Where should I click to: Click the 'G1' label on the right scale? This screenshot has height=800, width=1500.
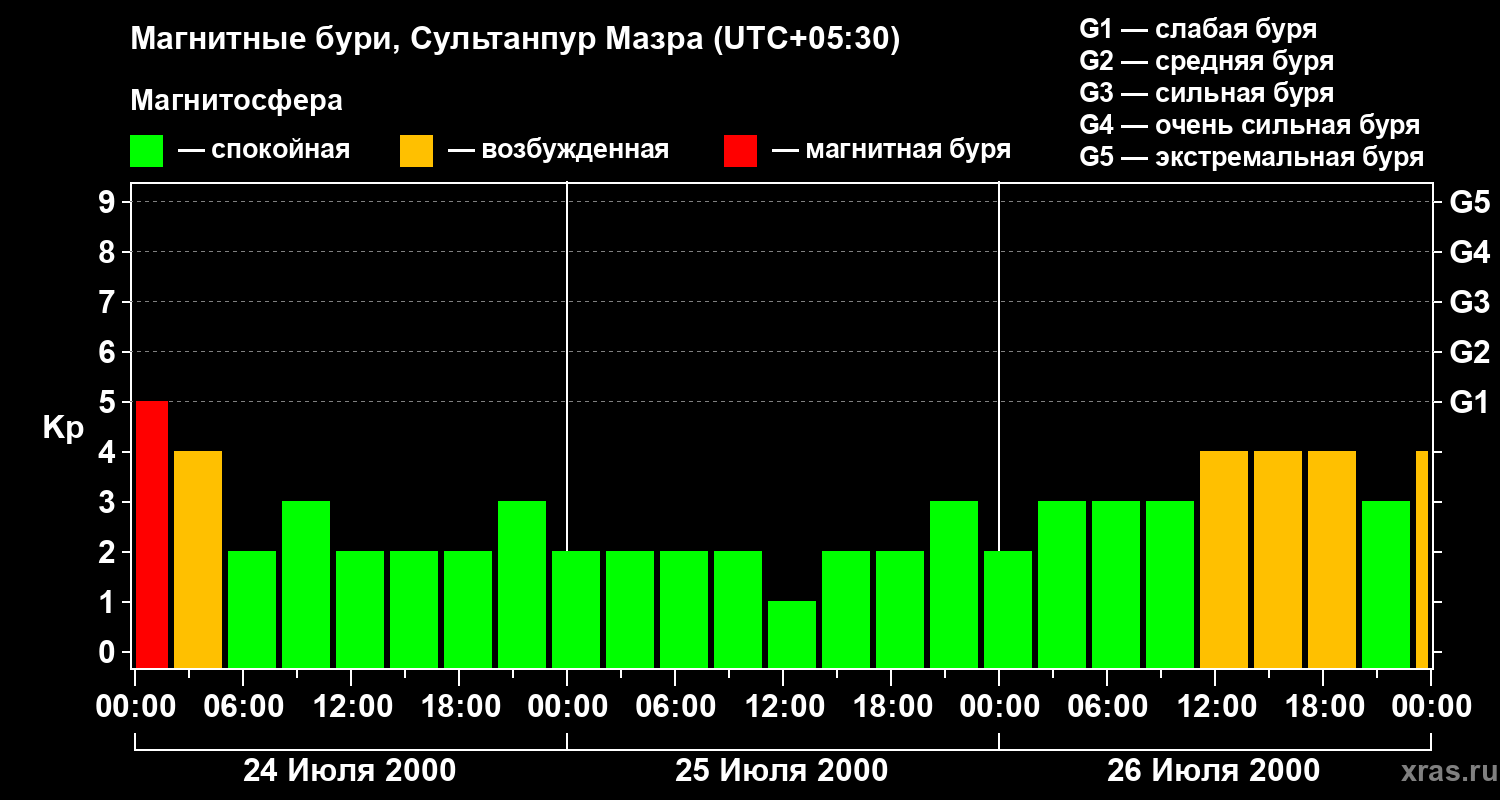tap(1469, 403)
